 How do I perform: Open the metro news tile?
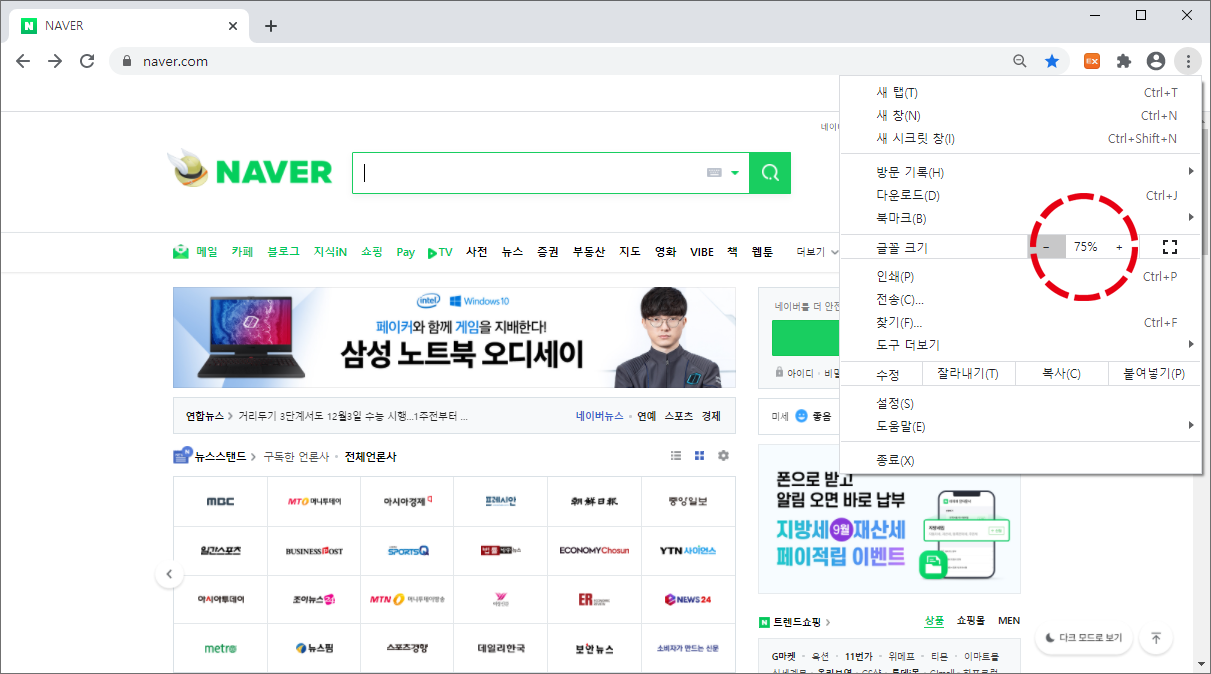tap(220, 648)
